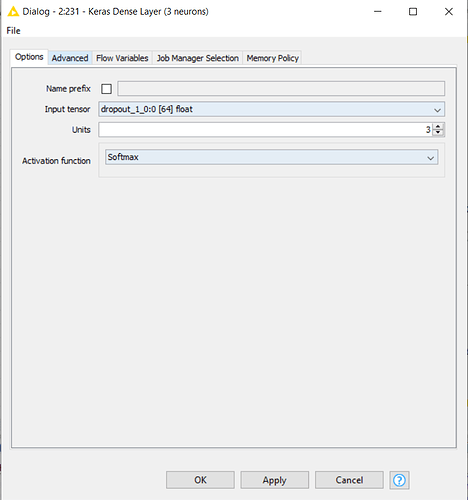Open the Memory Policy tab
Image resolution: width=468 pixels, height=500 pixels.
pyautogui.click(x=272, y=58)
